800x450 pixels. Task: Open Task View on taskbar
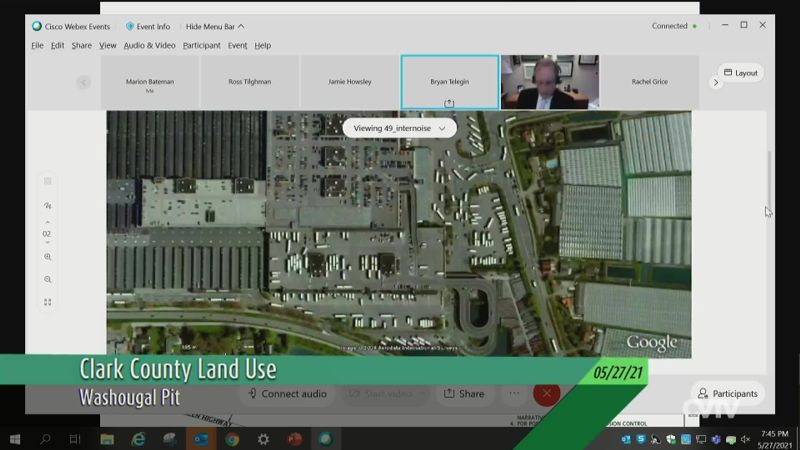click(x=75, y=439)
